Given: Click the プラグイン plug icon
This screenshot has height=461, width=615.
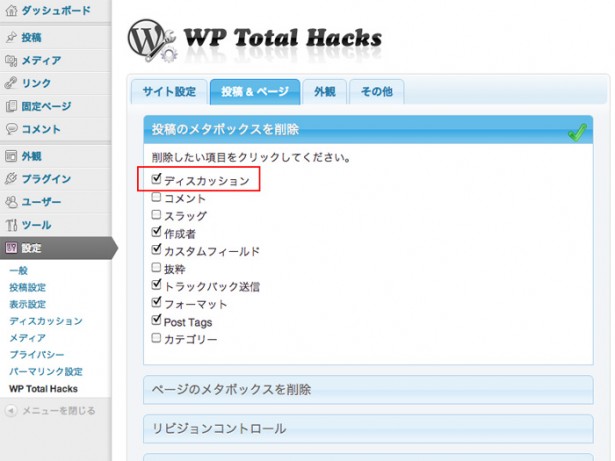Looking at the screenshot, I should (11, 179).
